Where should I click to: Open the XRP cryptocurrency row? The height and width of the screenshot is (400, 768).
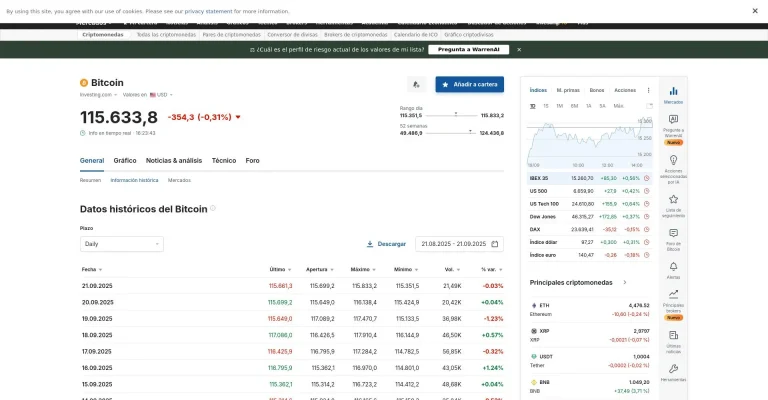(590, 335)
